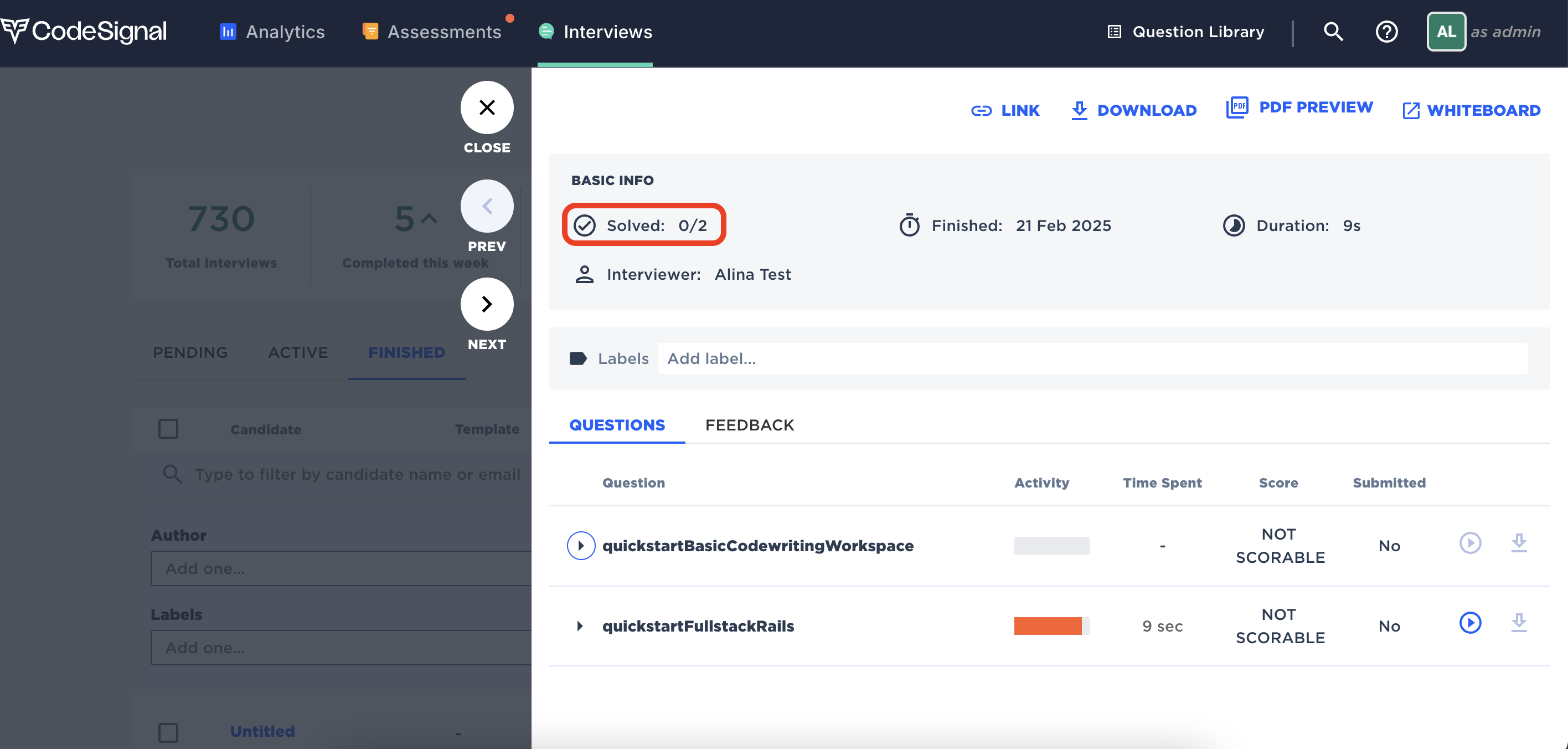Click the quickstartBasicCodewritingWorkspace question name
Screen dimensions: 1568x749
[758, 546]
